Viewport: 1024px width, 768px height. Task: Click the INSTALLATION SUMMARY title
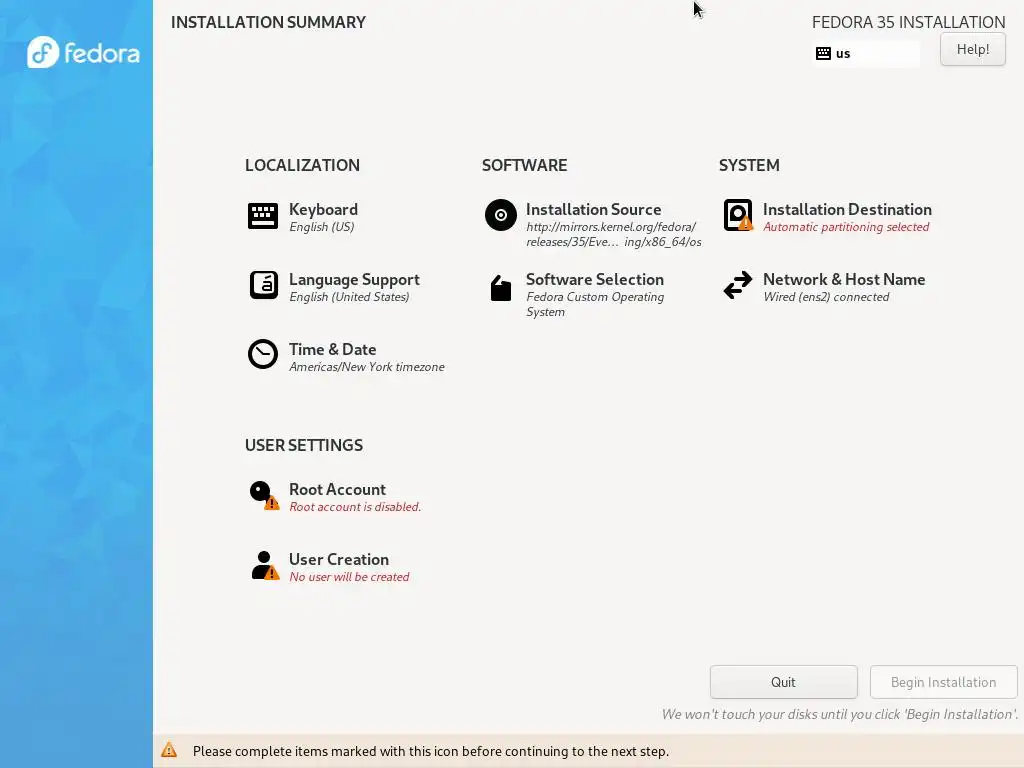(268, 22)
